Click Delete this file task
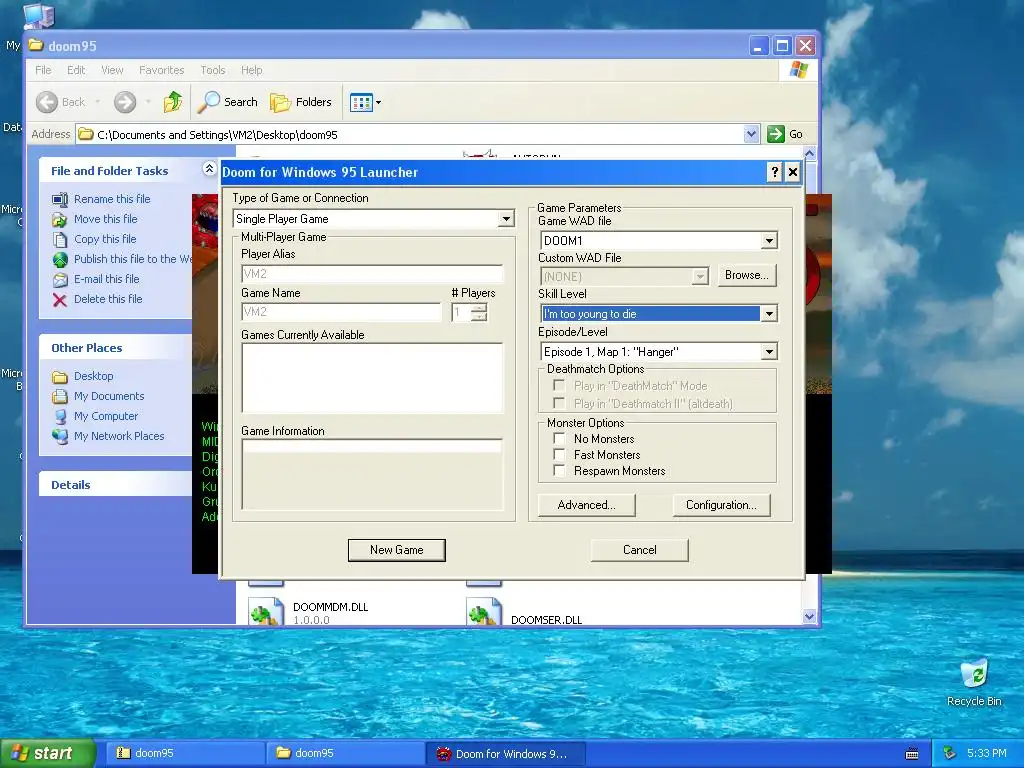Viewport: 1024px width, 768px height. [x=108, y=299]
